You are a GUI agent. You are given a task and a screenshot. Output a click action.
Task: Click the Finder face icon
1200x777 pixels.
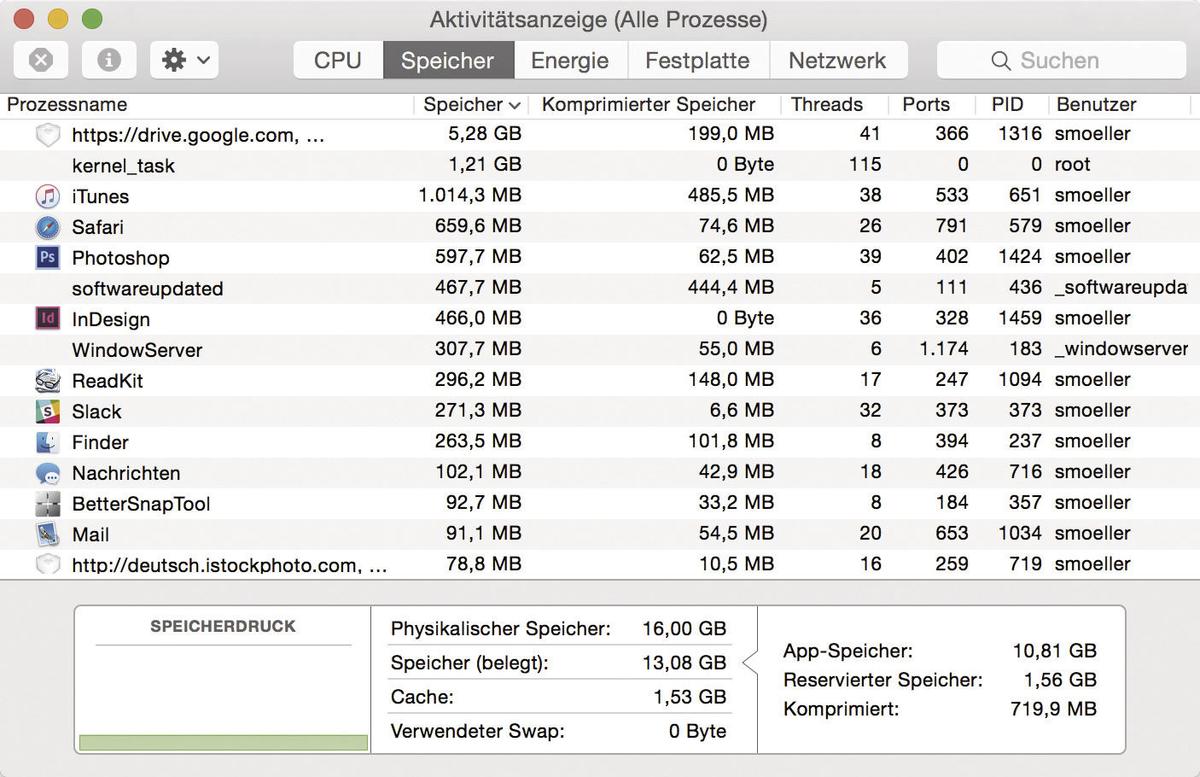pos(47,442)
